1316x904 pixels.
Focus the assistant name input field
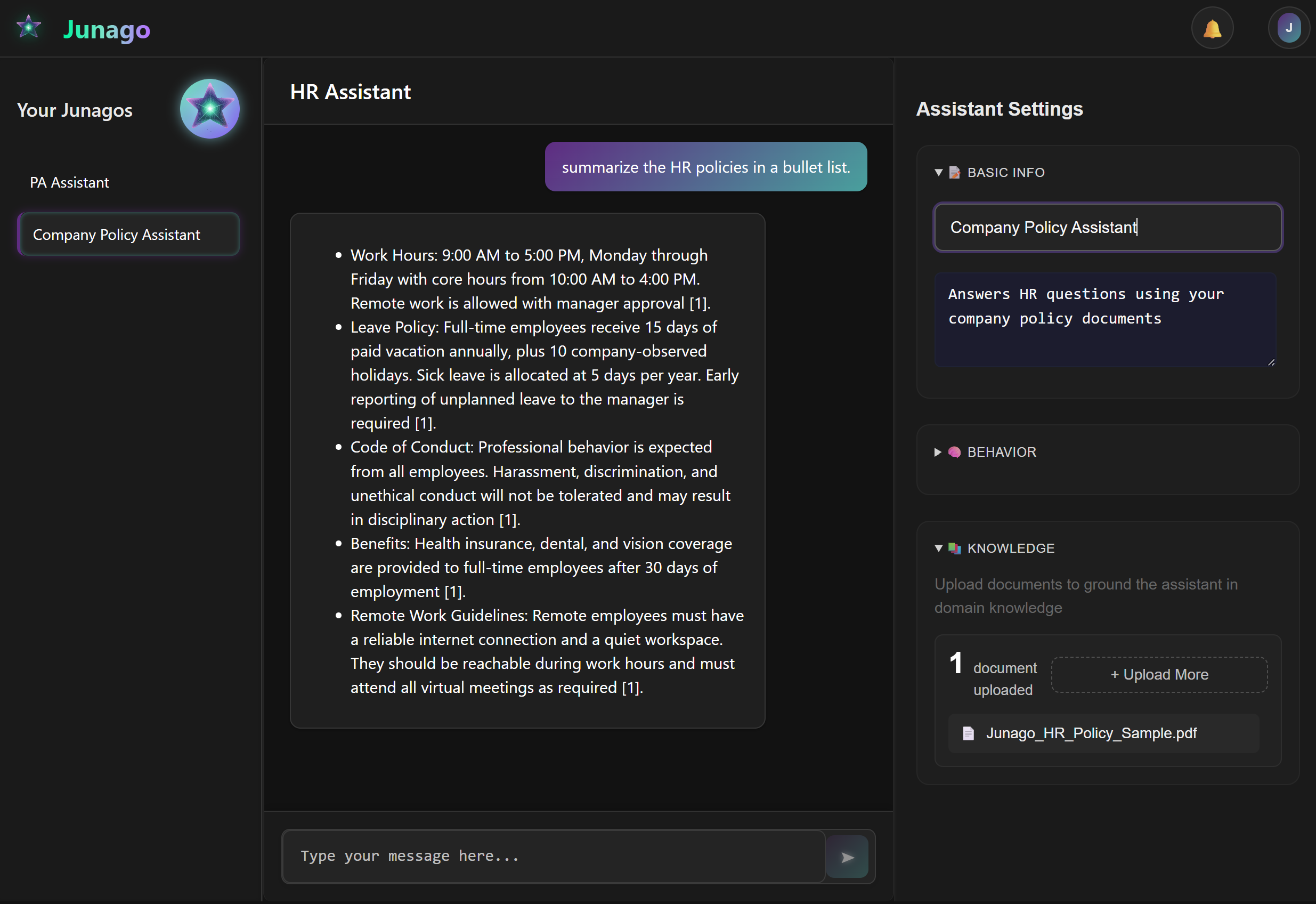click(x=1107, y=228)
